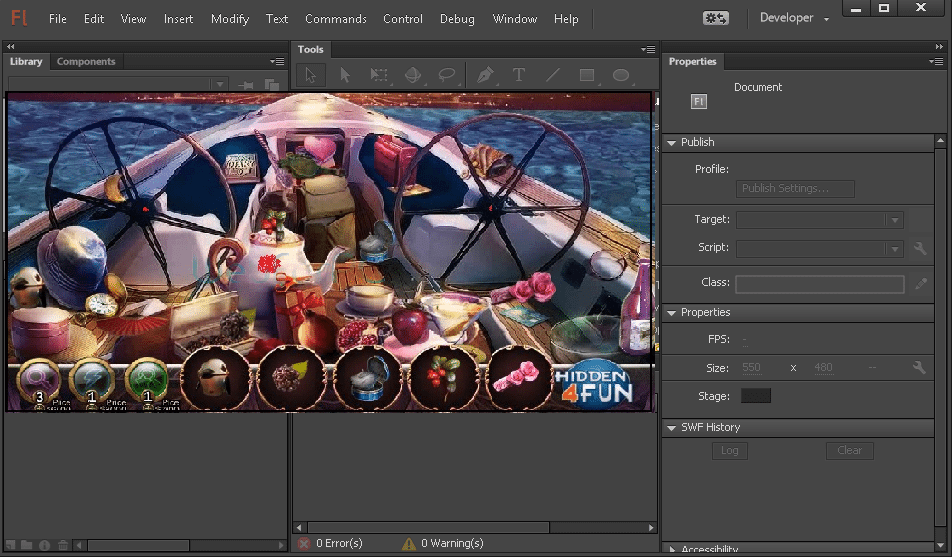The height and width of the screenshot is (557, 952).
Task: Open the Debug menu
Action: tap(457, 19)
